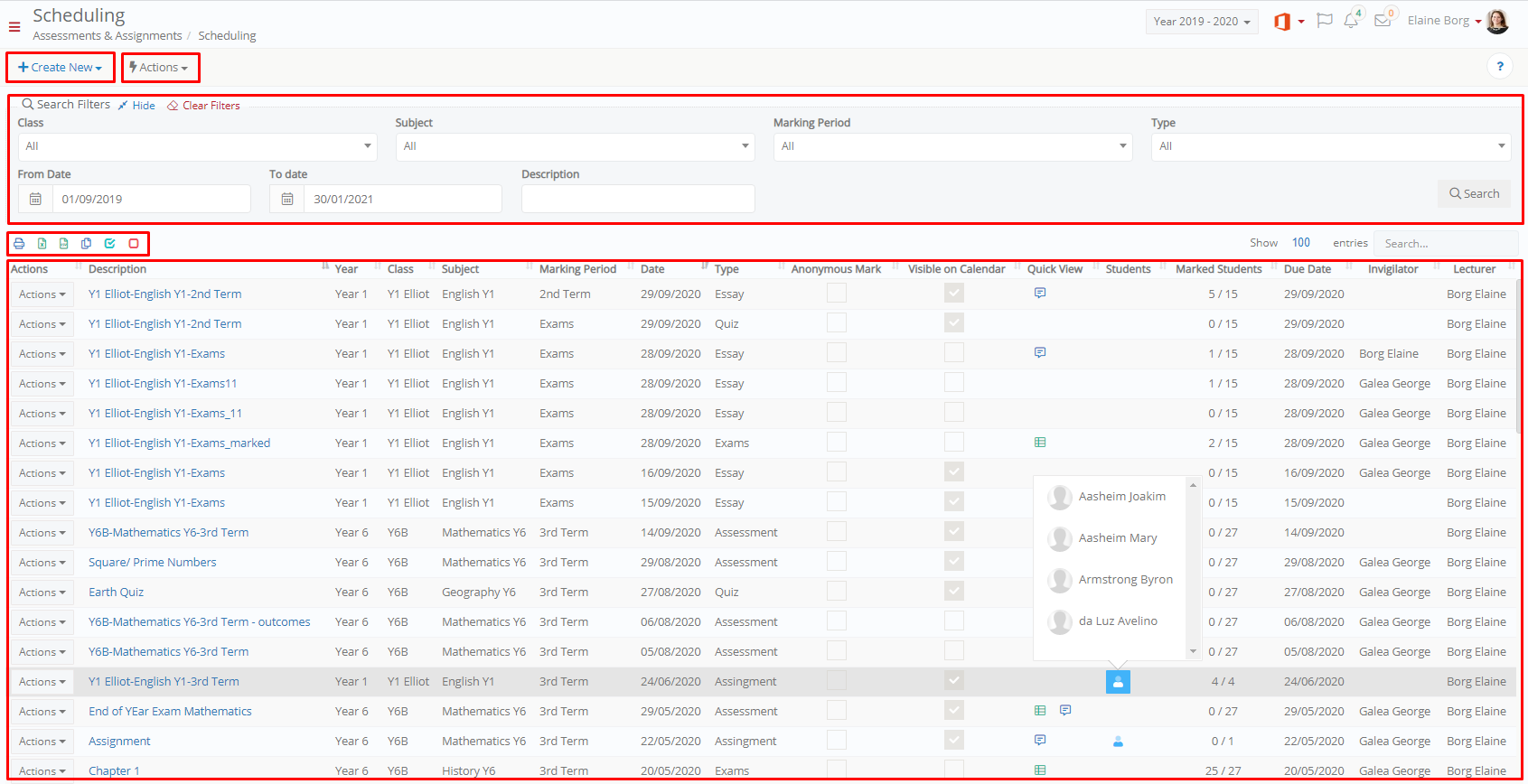Open comment quick view for End of YEar Exam
Viewport: 1528px width, 784px height.
coord(1065,711)
